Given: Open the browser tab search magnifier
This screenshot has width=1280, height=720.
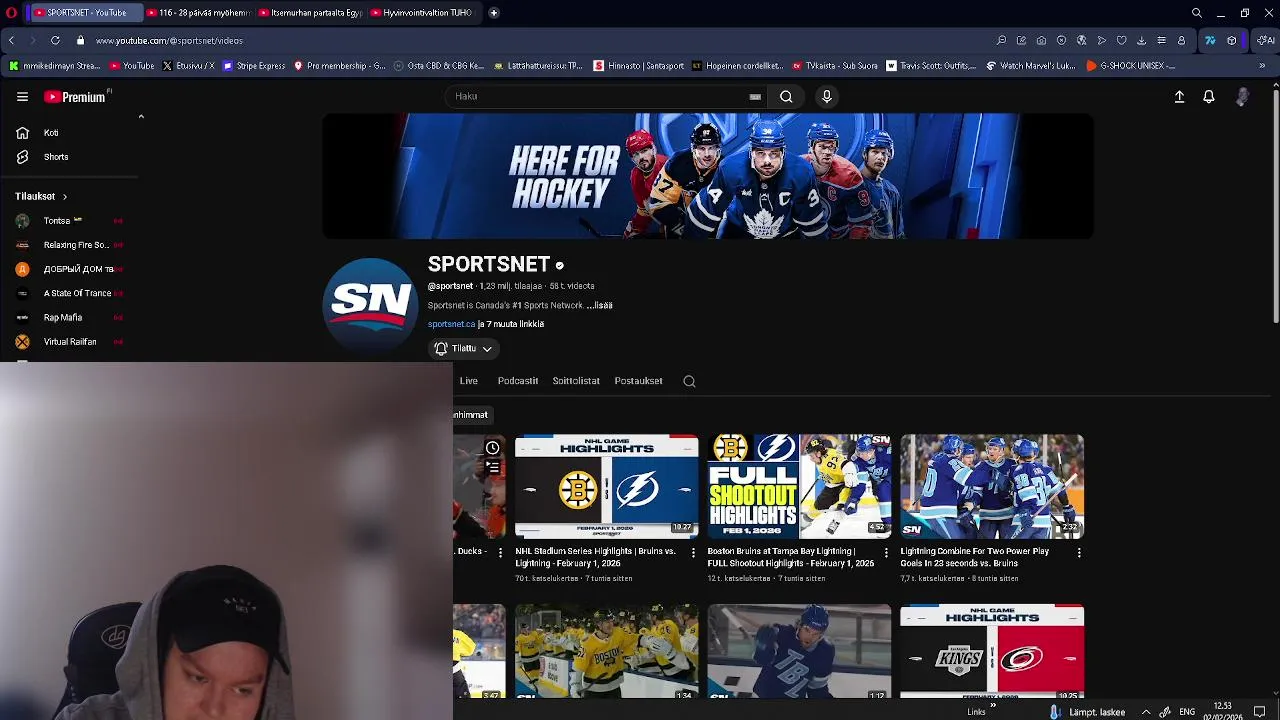Looking at the screenshot, I should (x=1196, y=13).
